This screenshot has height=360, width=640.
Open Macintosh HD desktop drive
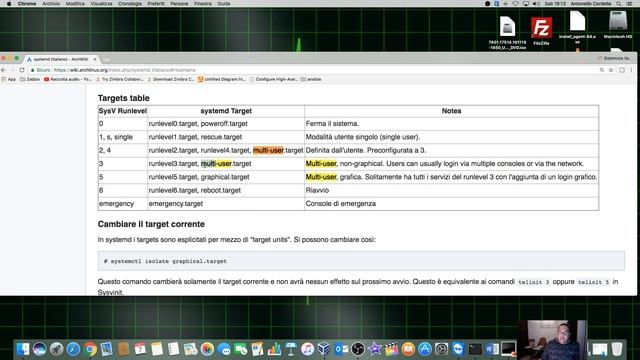click(618, 24)
